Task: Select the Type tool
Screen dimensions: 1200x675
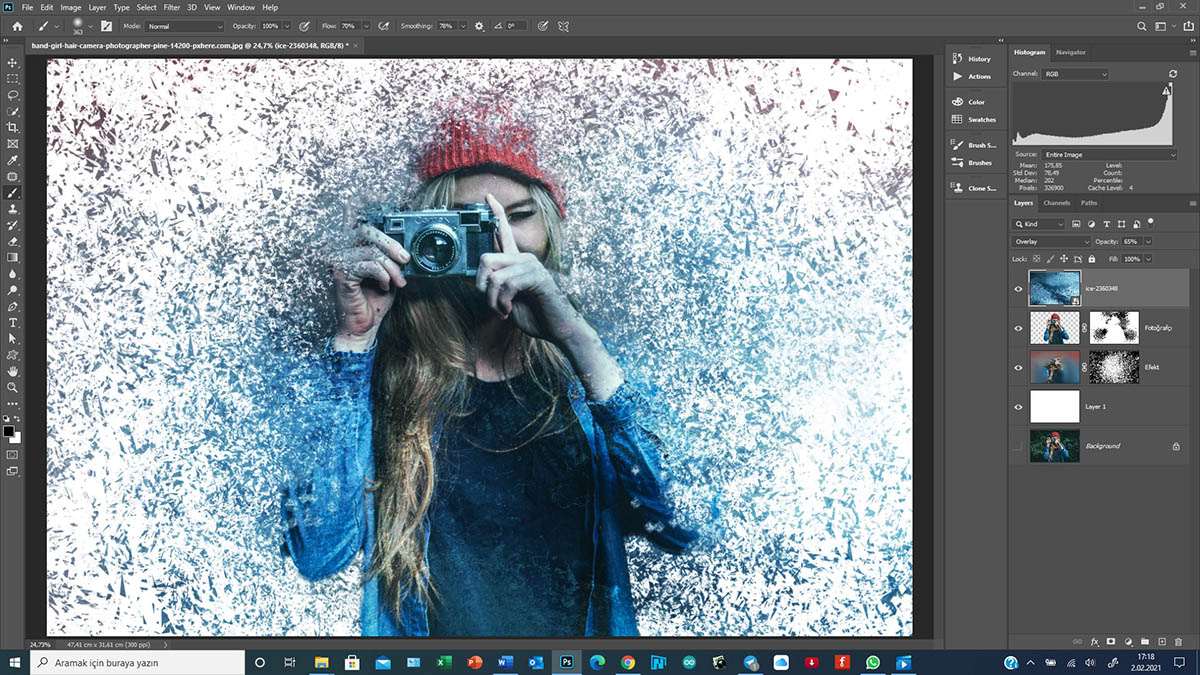Action: click(x=13, y=322)
